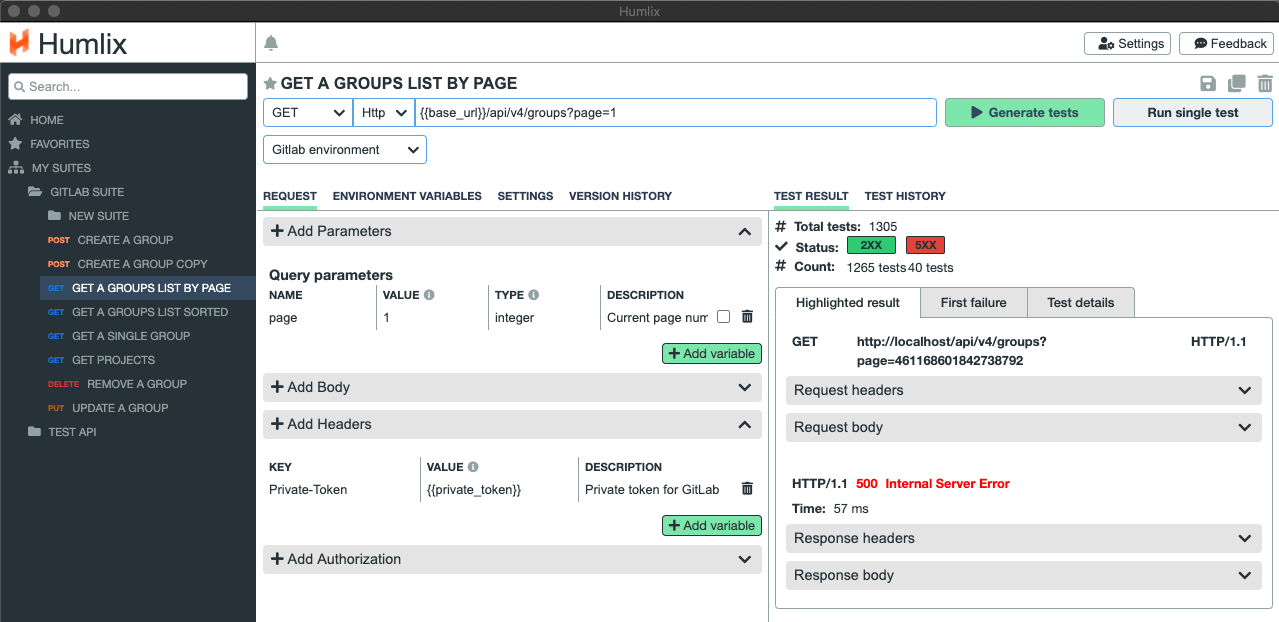
Task: Switch to the Version History tab
Action: point(620,196)
